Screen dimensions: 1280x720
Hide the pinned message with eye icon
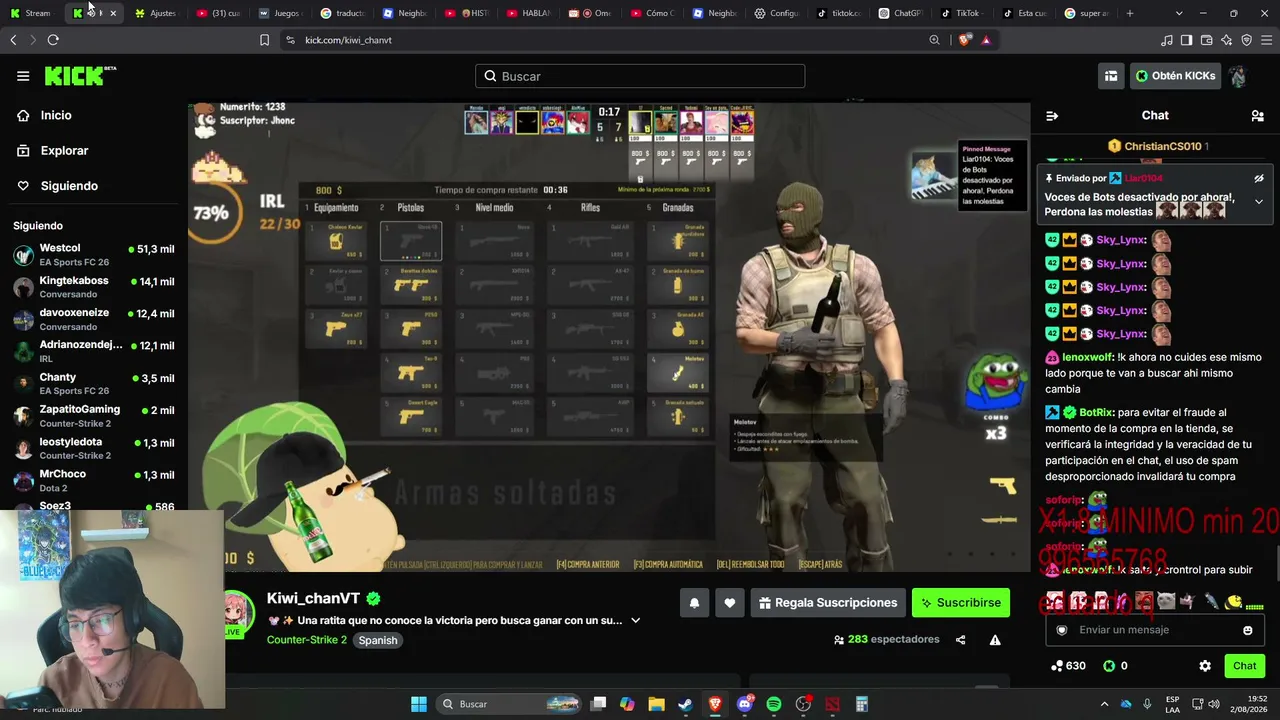(1259, 179)
